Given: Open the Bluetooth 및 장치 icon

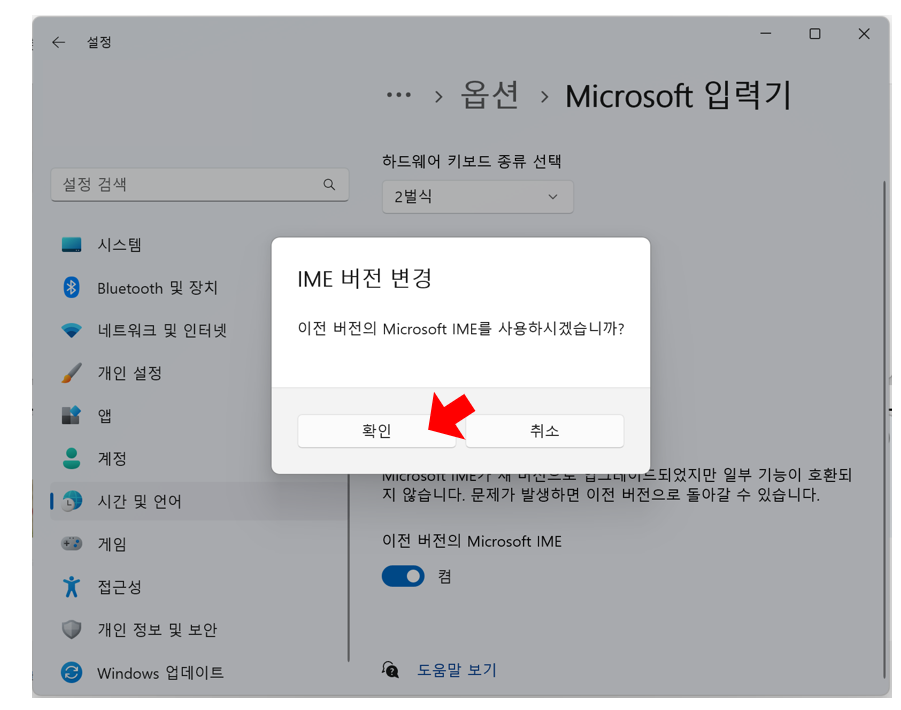Looking at the screenshot, I should point(71,287).
